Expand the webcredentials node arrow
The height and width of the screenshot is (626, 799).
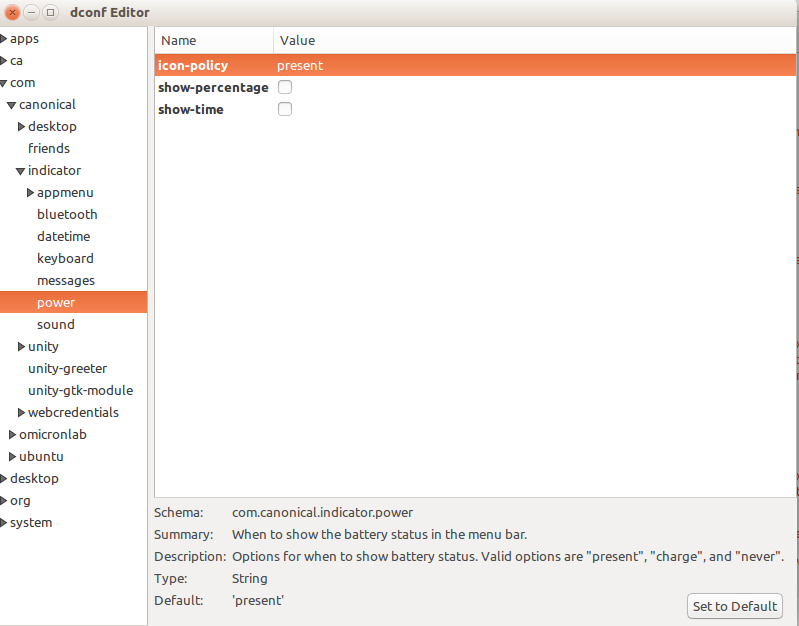(22, 413)
